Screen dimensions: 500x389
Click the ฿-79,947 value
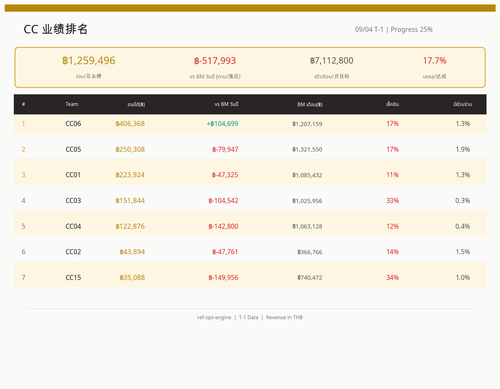pyautogui.click(x=225, y=149)
